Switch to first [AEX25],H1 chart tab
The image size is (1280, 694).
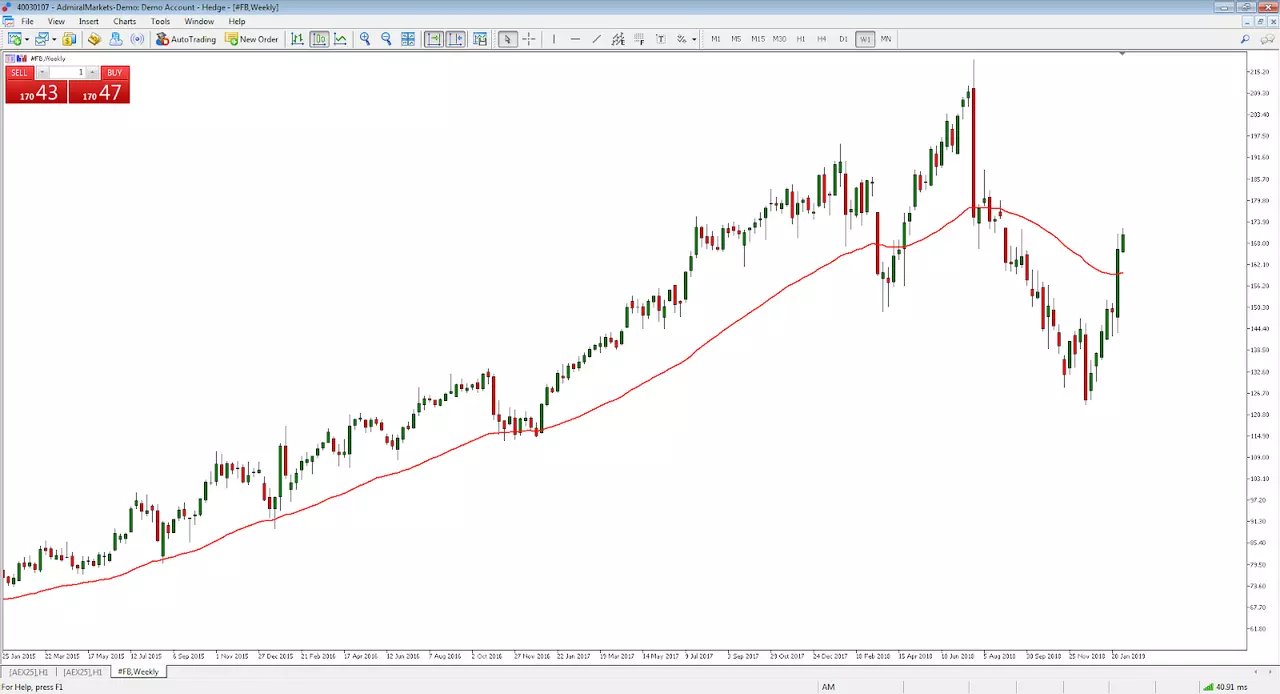pos(28,672)
